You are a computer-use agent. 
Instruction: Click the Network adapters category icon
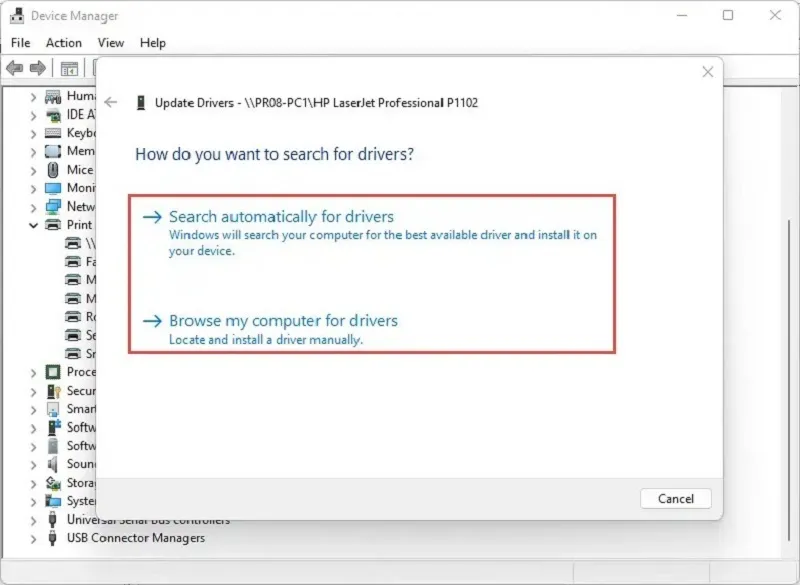[53, 207]
